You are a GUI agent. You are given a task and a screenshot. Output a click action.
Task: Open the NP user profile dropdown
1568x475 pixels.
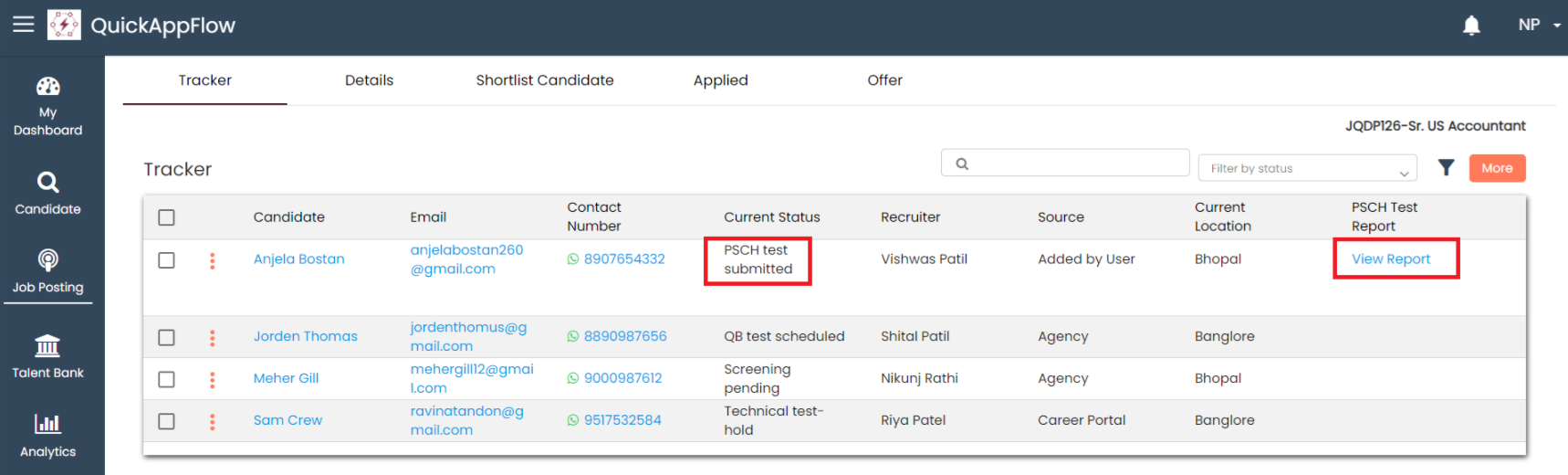[1539, 26]
